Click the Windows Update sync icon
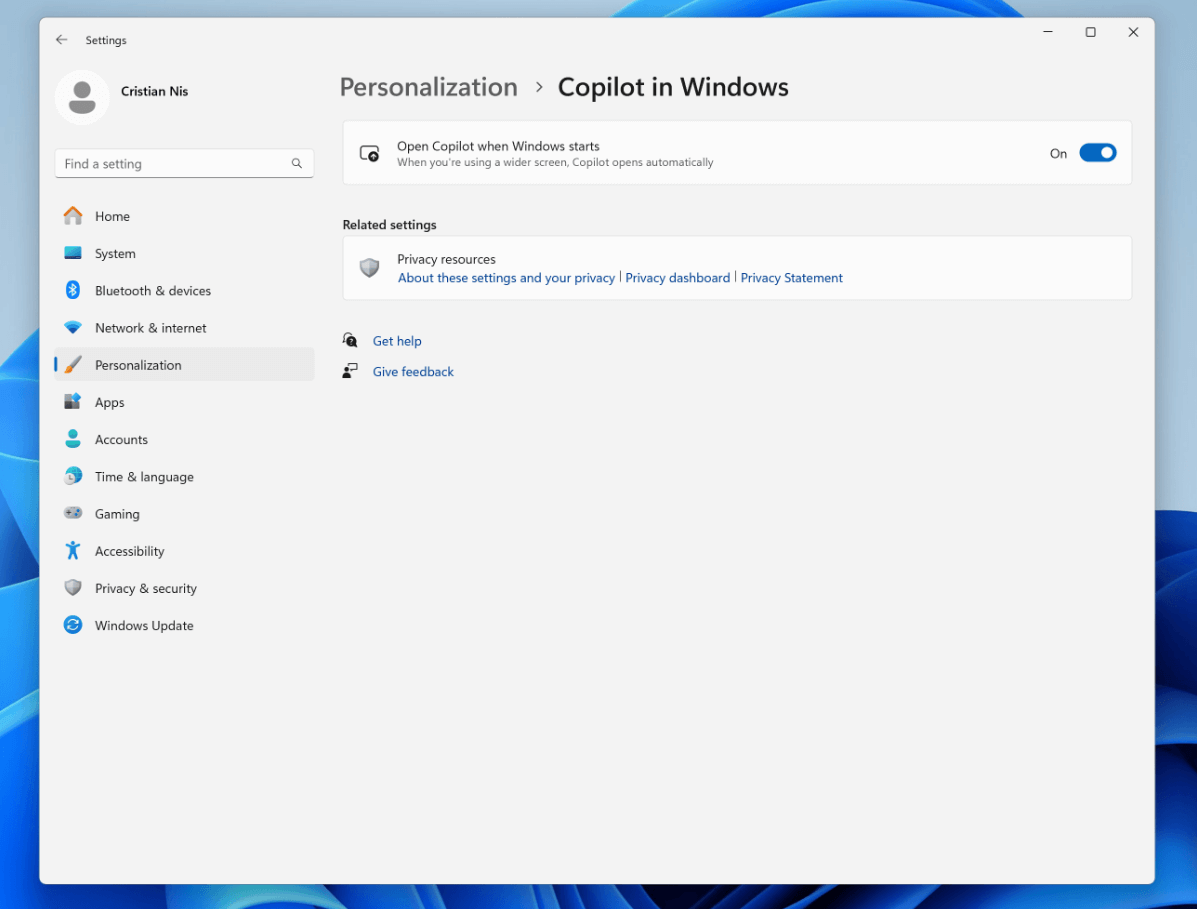Viewport: 1197px width, 909px height. coord(73,625)
